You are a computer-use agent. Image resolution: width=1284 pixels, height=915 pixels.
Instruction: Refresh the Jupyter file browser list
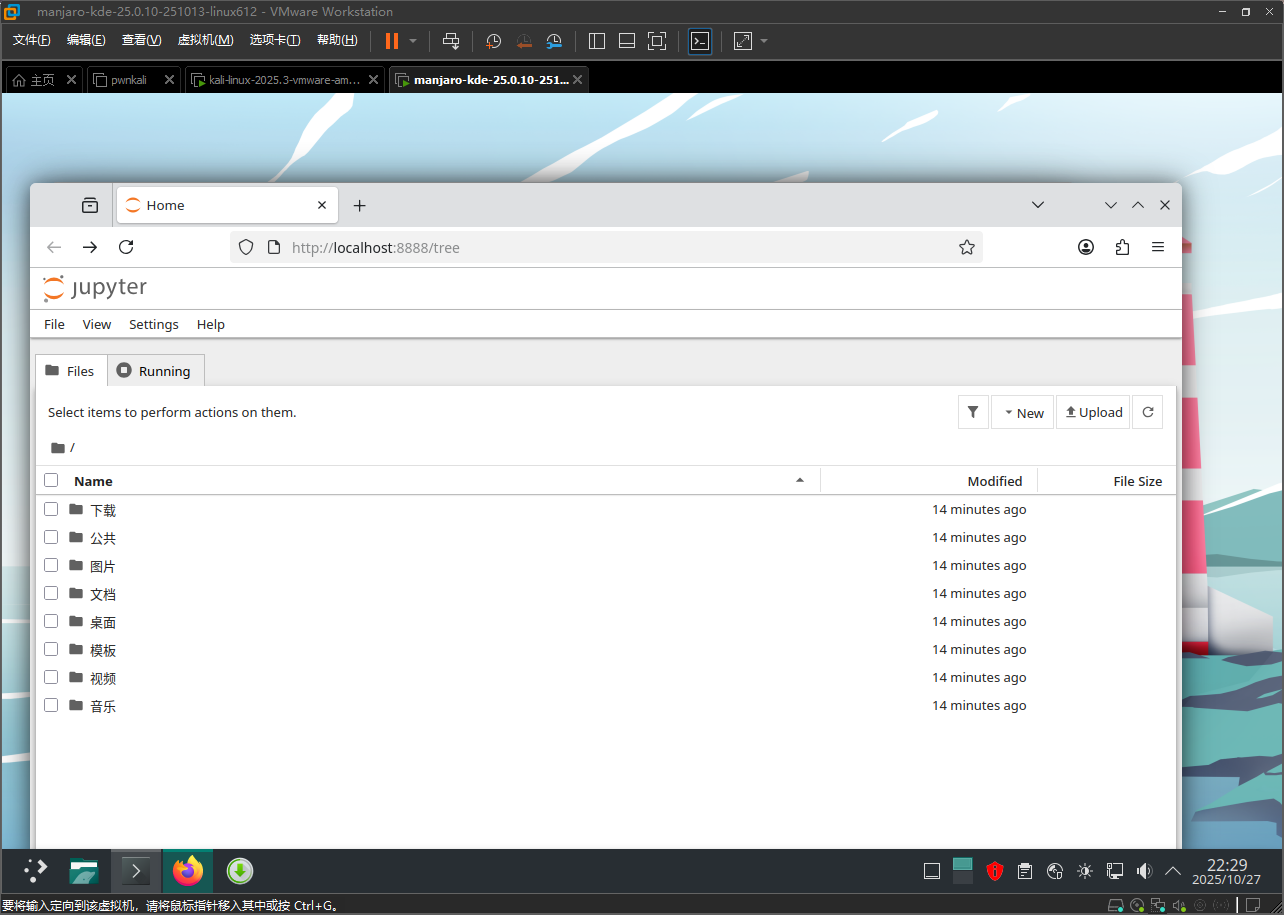click(1148, 412)
